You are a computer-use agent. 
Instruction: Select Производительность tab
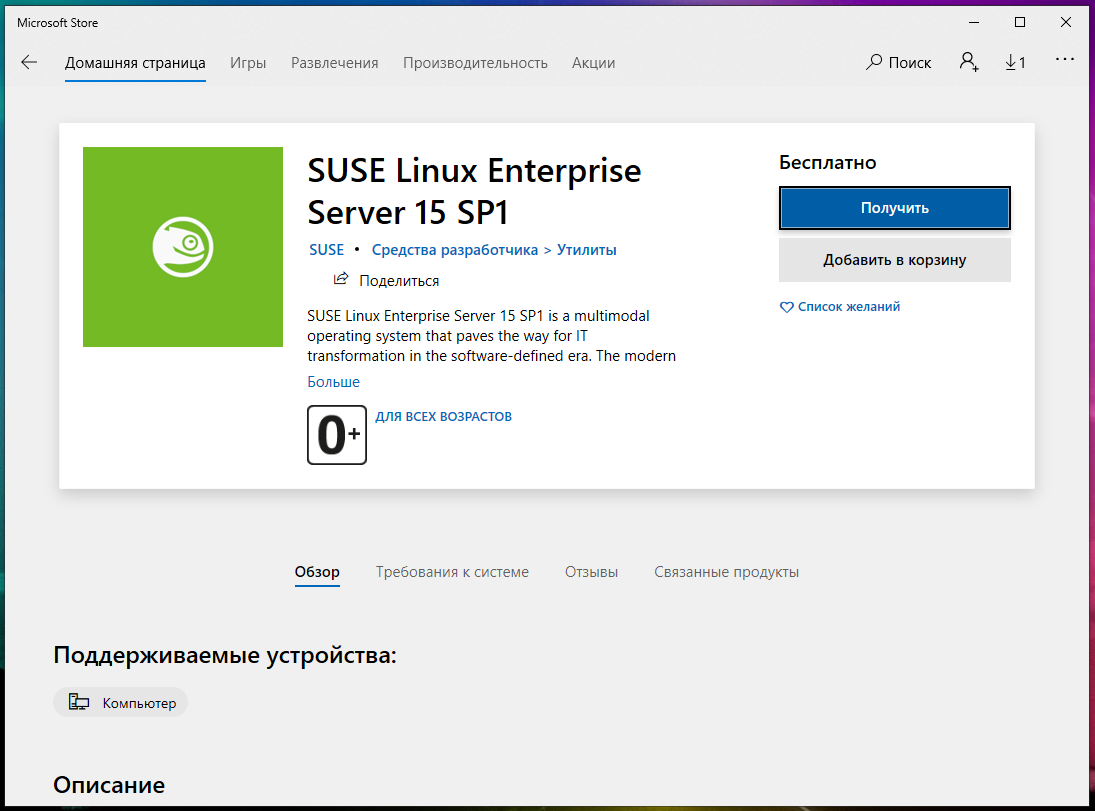click(475, 62)
